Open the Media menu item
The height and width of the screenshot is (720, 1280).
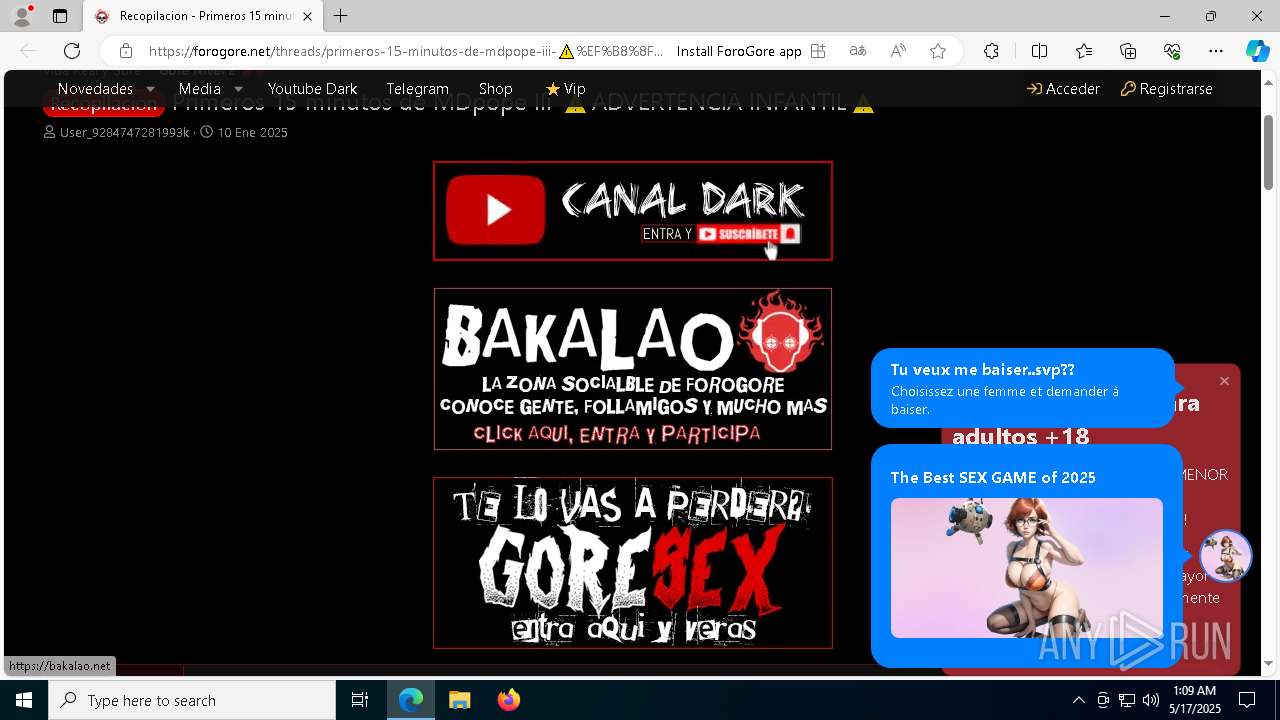[x=199, y=88]
